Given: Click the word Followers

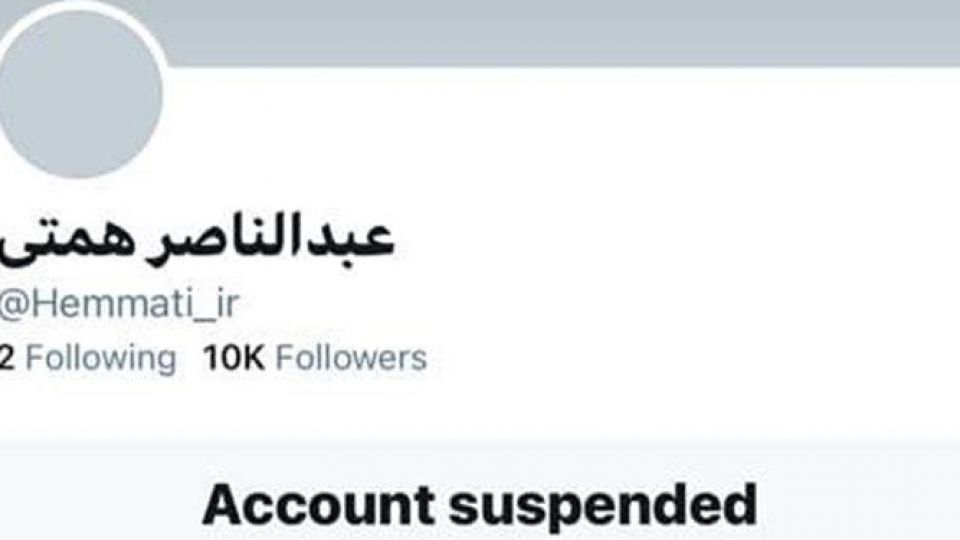Looking at the screenshot, I should (x=351, y=358).
